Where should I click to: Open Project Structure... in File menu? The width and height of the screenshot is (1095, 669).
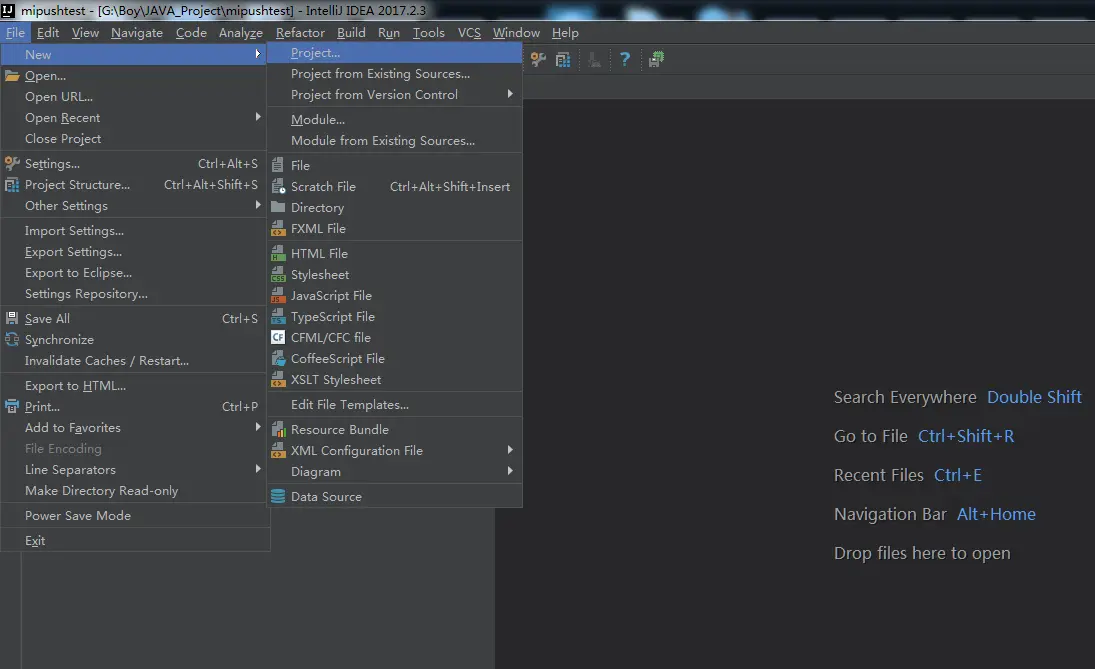135,184
